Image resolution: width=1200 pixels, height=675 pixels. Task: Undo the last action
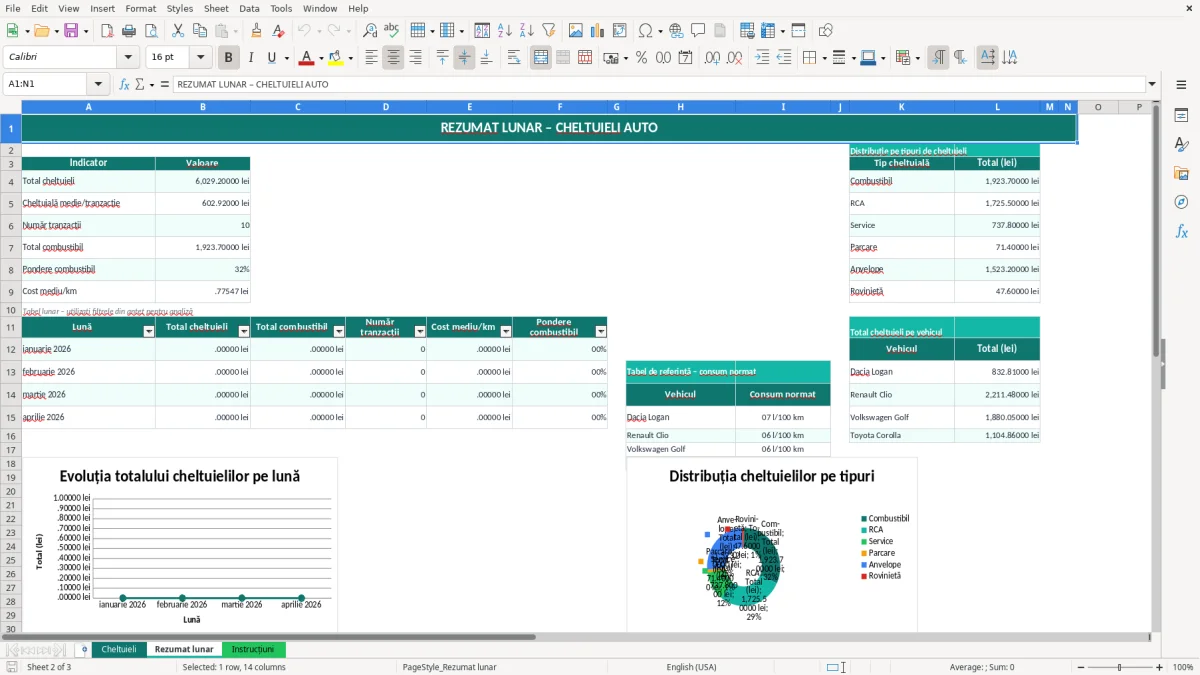coord(305,31)
